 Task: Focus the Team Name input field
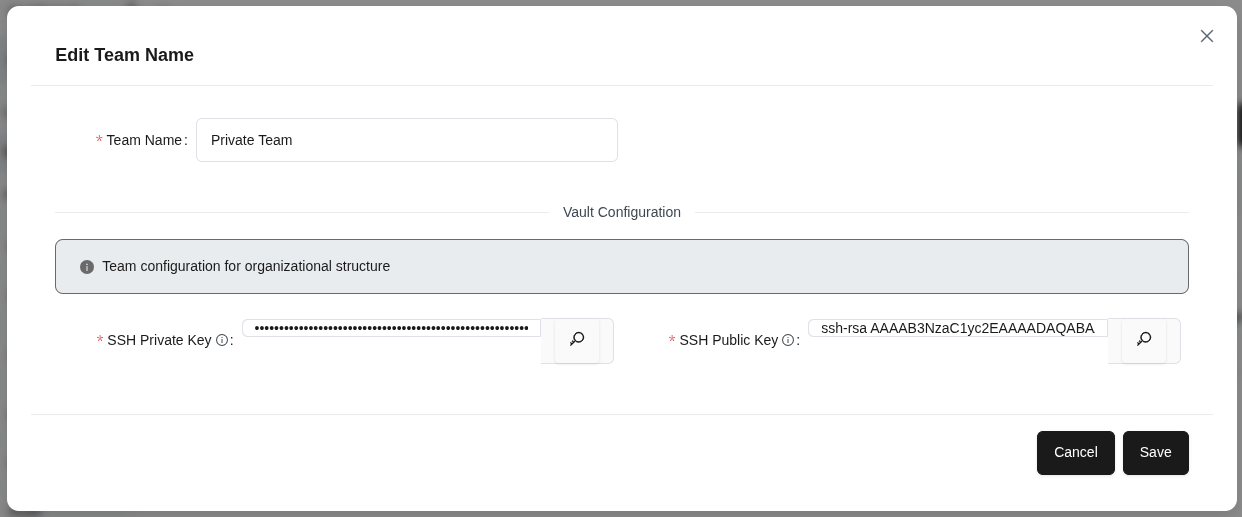[x=406, y=140]
